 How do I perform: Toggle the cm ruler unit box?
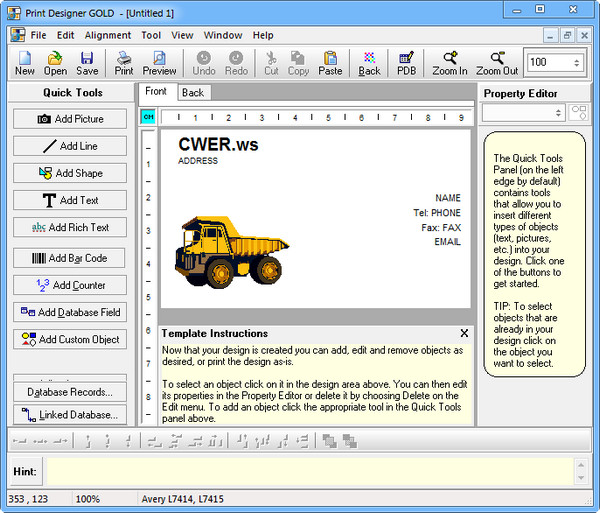point(148,117)
